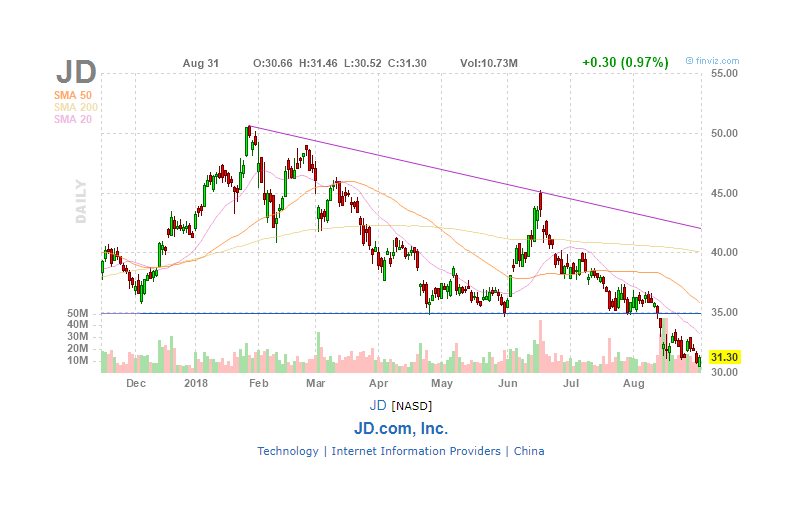This screenshot has width=800, height=512.
Task: Click the Mar month label on axis
Action: pyautogui.click(x=315, y=383)
